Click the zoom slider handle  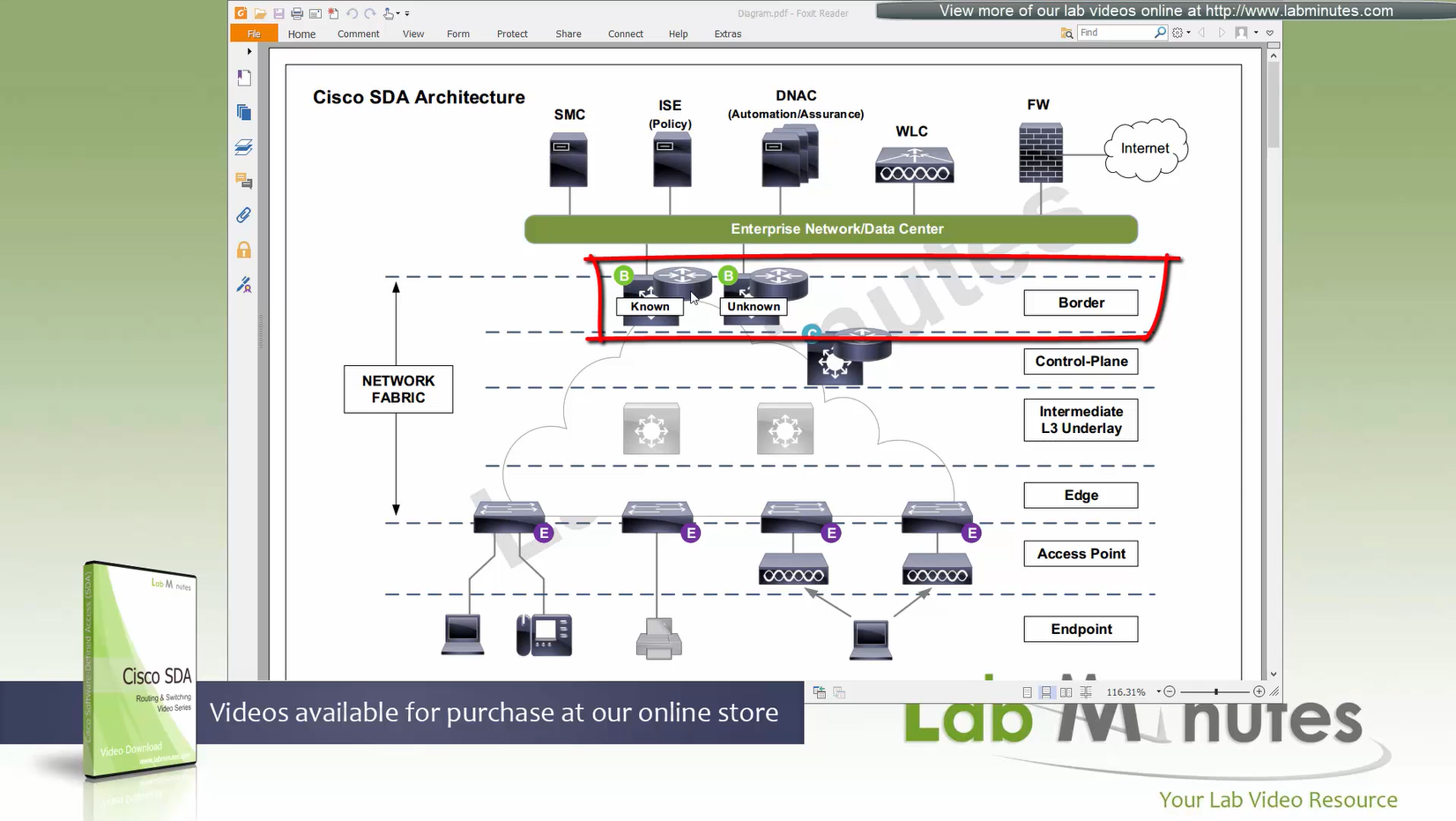point(1216,692)
